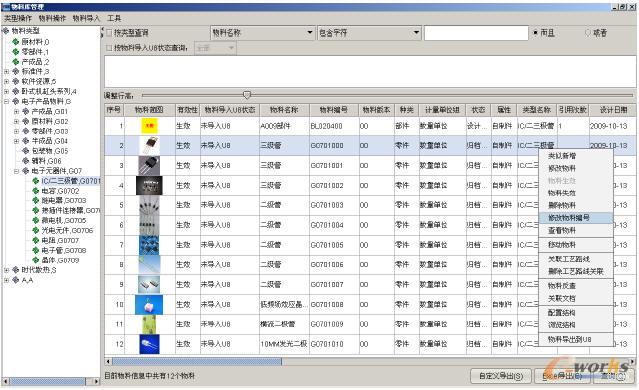Screen dimensions: 639x390
Task: Click the 物料导出到U8 context entry
Action: coord(569,339)
